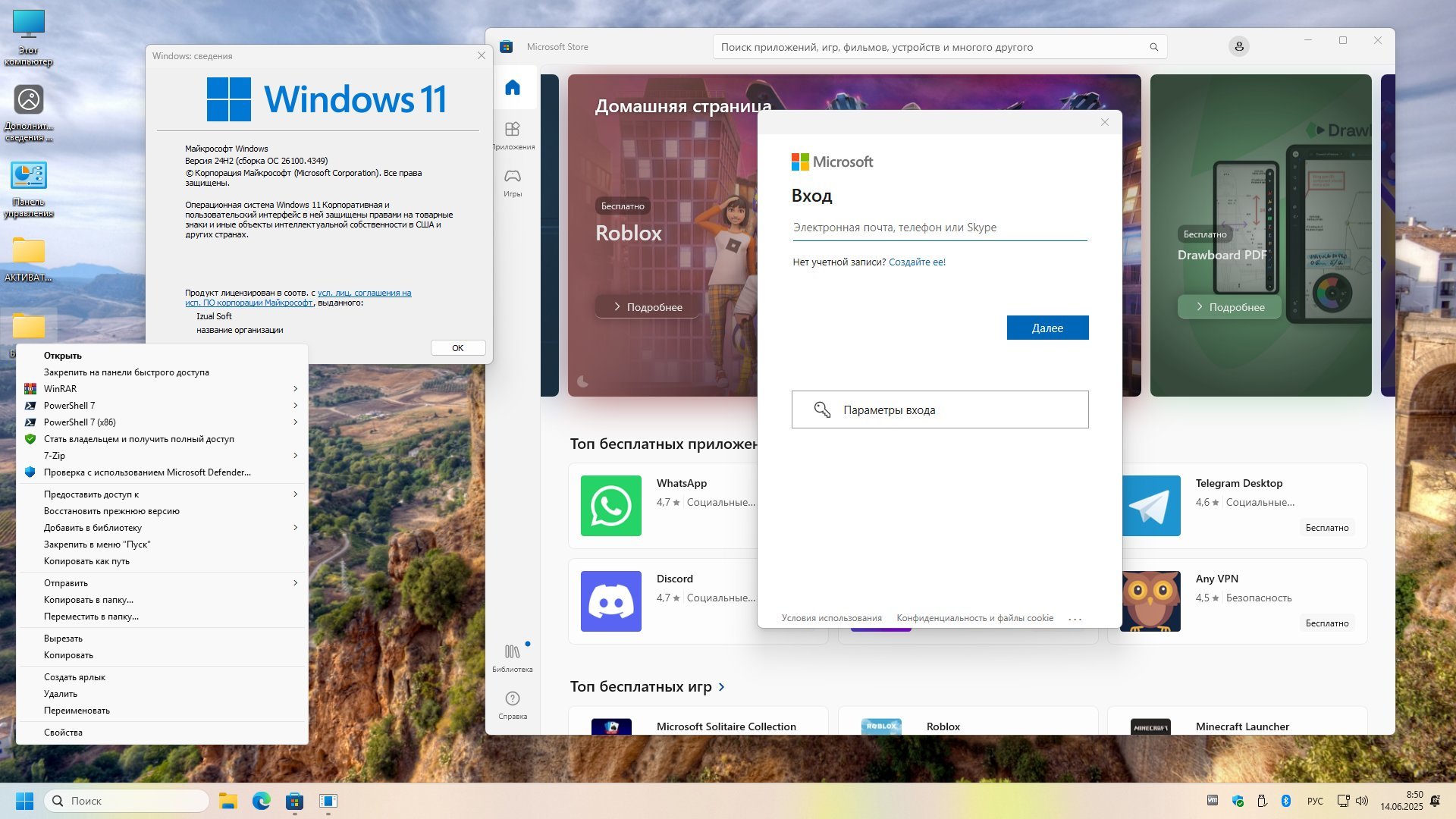Open Minecraft Launcher game entry
The image size is (1456, 819).
1237,721
